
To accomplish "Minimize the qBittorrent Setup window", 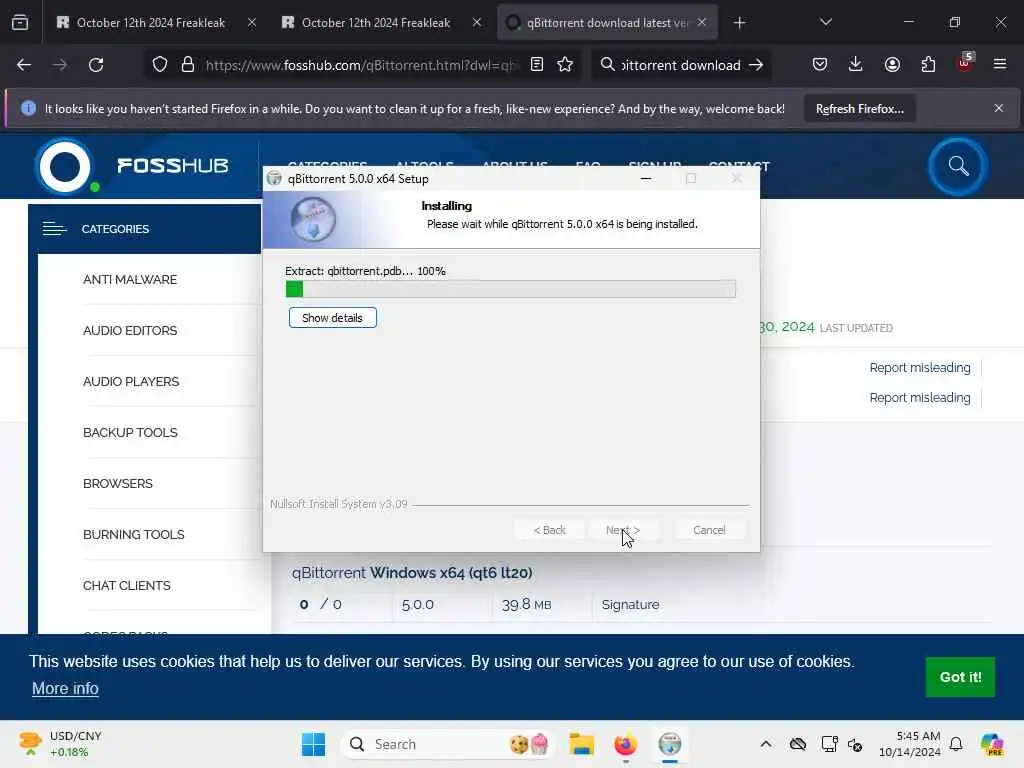I will [646, 178].
